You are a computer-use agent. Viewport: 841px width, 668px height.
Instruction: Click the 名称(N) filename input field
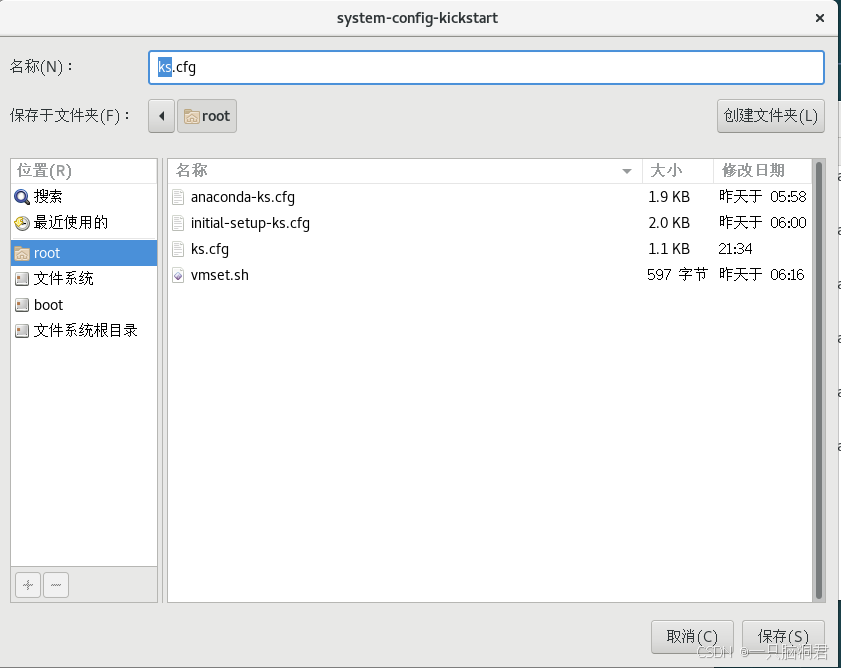(486, 68)
